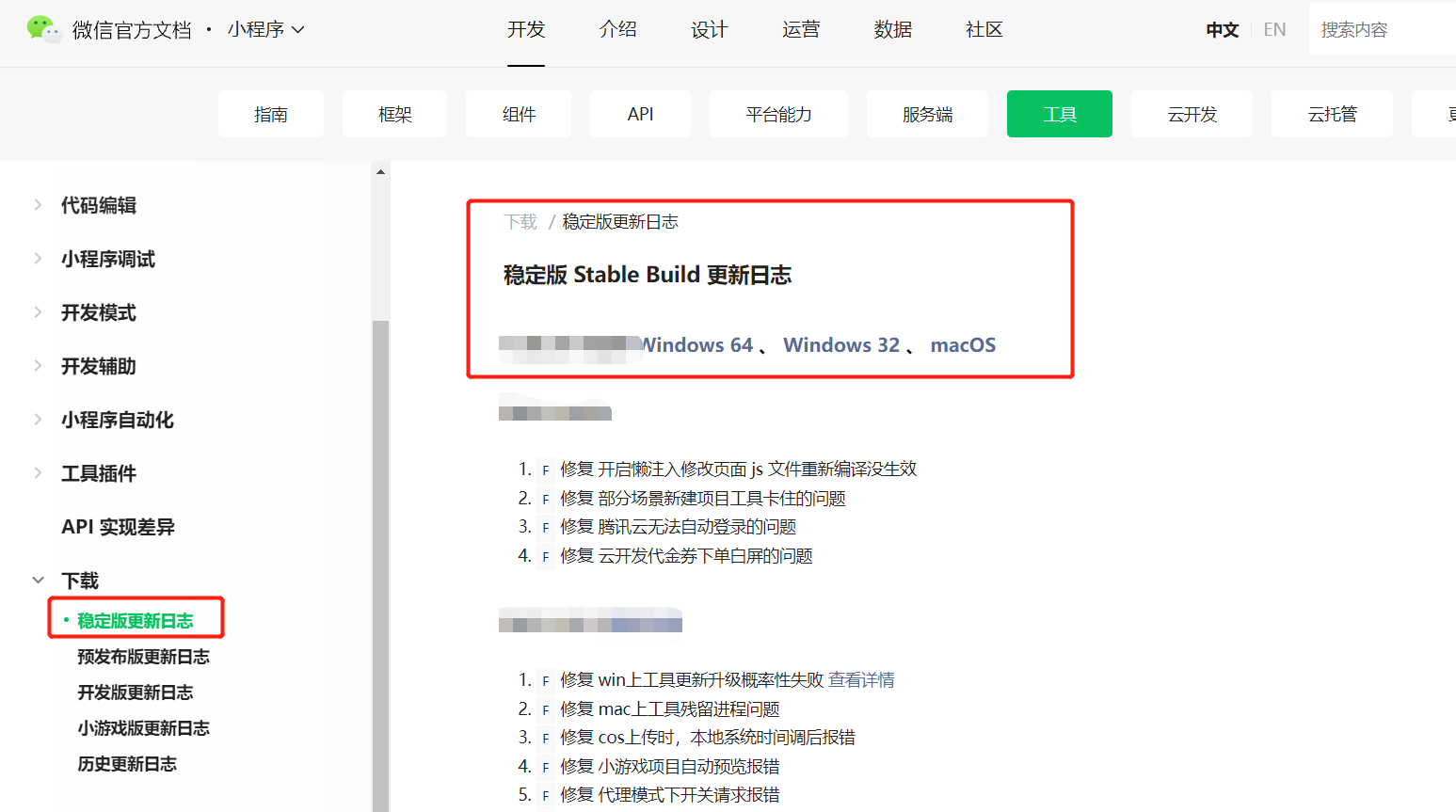Visit the 社区 navigation tab

(x=984, y=29)
